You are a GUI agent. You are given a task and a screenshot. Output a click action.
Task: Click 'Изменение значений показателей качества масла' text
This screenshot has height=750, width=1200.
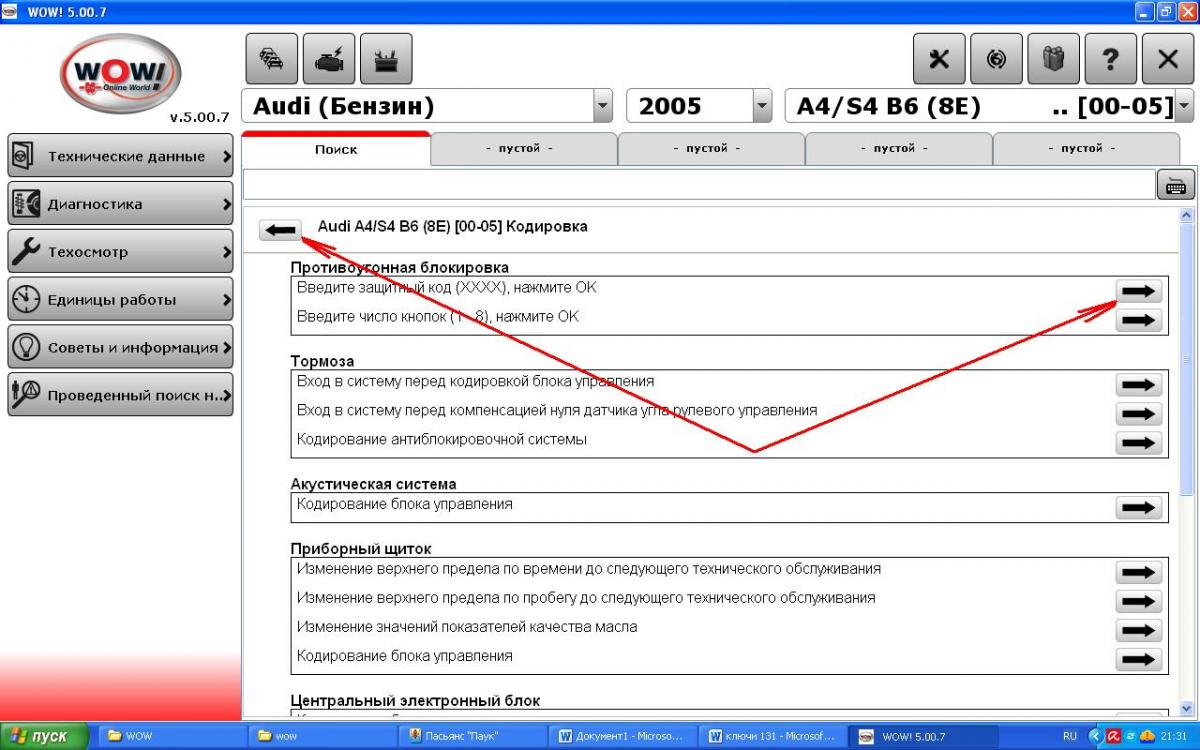pos(467,627)
